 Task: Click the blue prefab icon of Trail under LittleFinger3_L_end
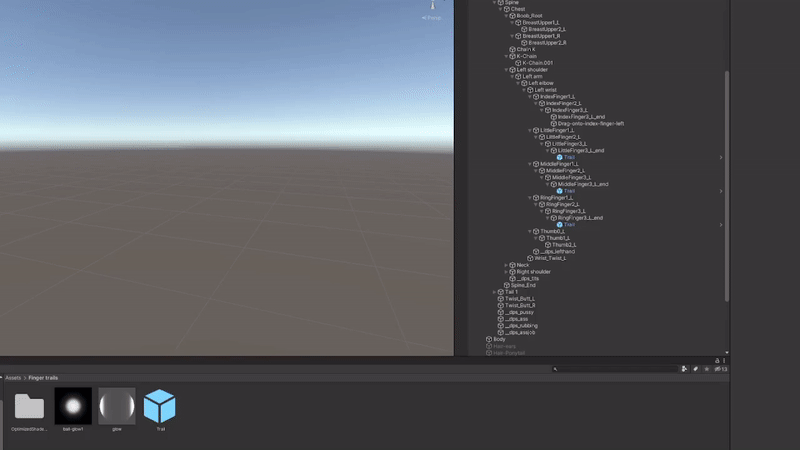point(560,157)
